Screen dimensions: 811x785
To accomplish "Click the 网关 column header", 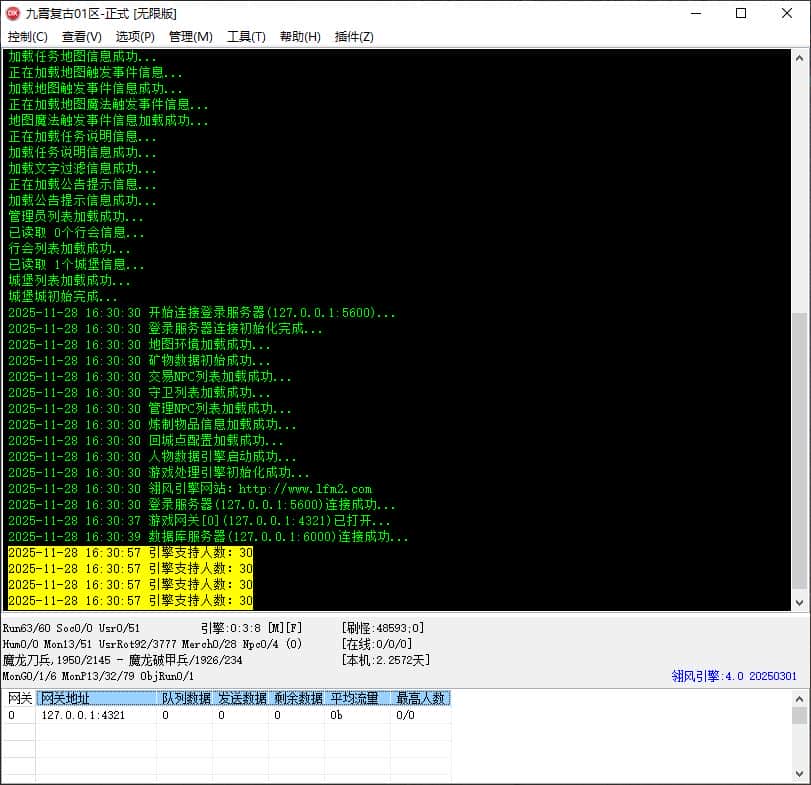I will tap(20, 698).
